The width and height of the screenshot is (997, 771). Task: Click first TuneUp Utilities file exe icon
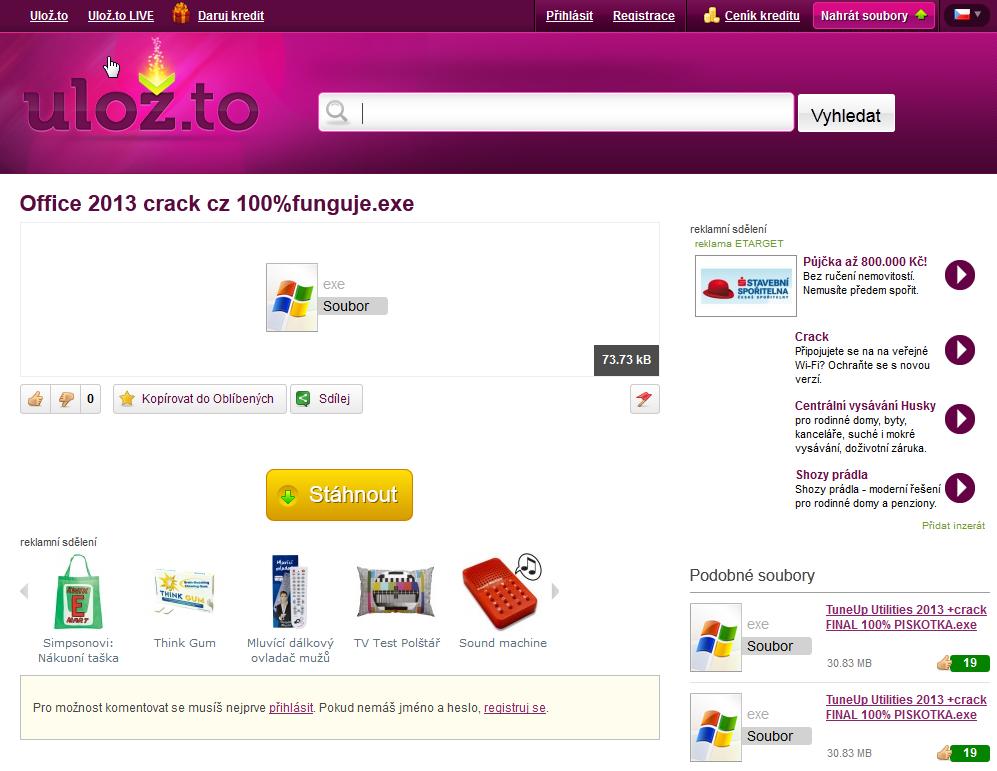click(x=716, y=638)
